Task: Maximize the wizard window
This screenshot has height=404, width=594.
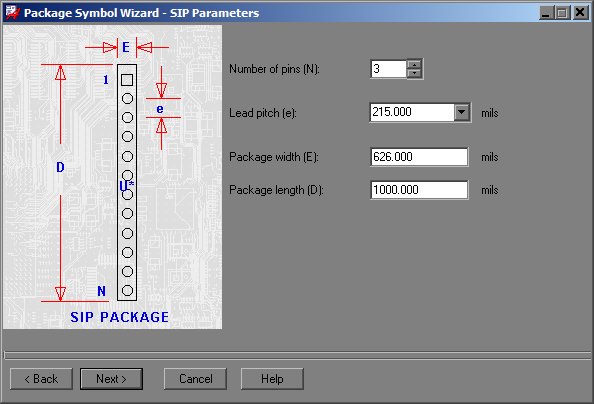Action: point(562,13)
